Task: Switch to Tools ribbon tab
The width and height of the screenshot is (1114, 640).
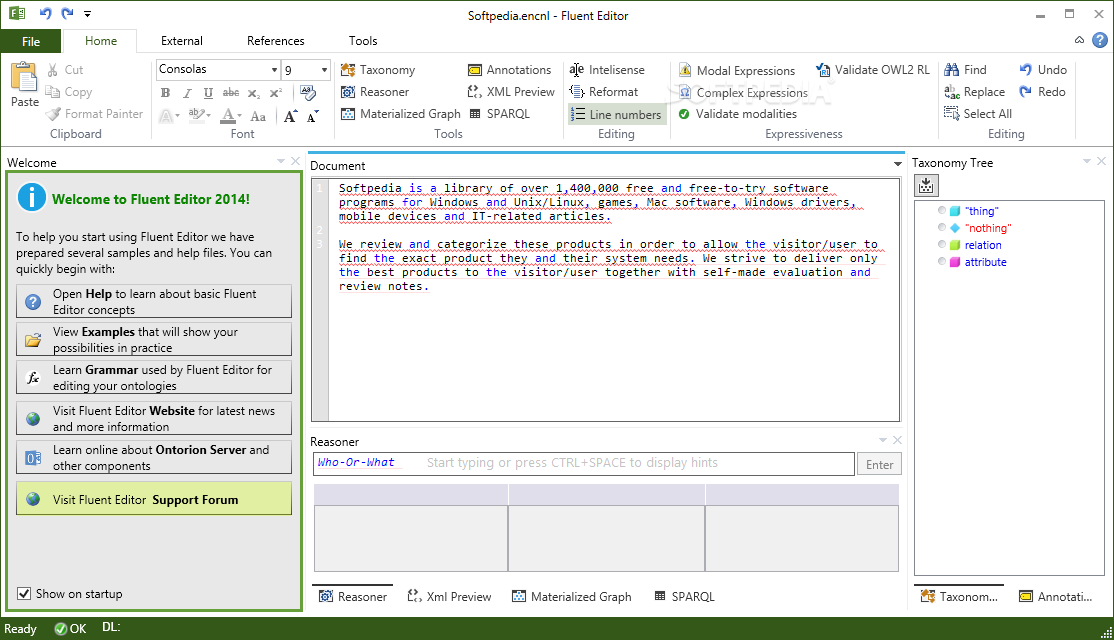Action: click(363, 41)
